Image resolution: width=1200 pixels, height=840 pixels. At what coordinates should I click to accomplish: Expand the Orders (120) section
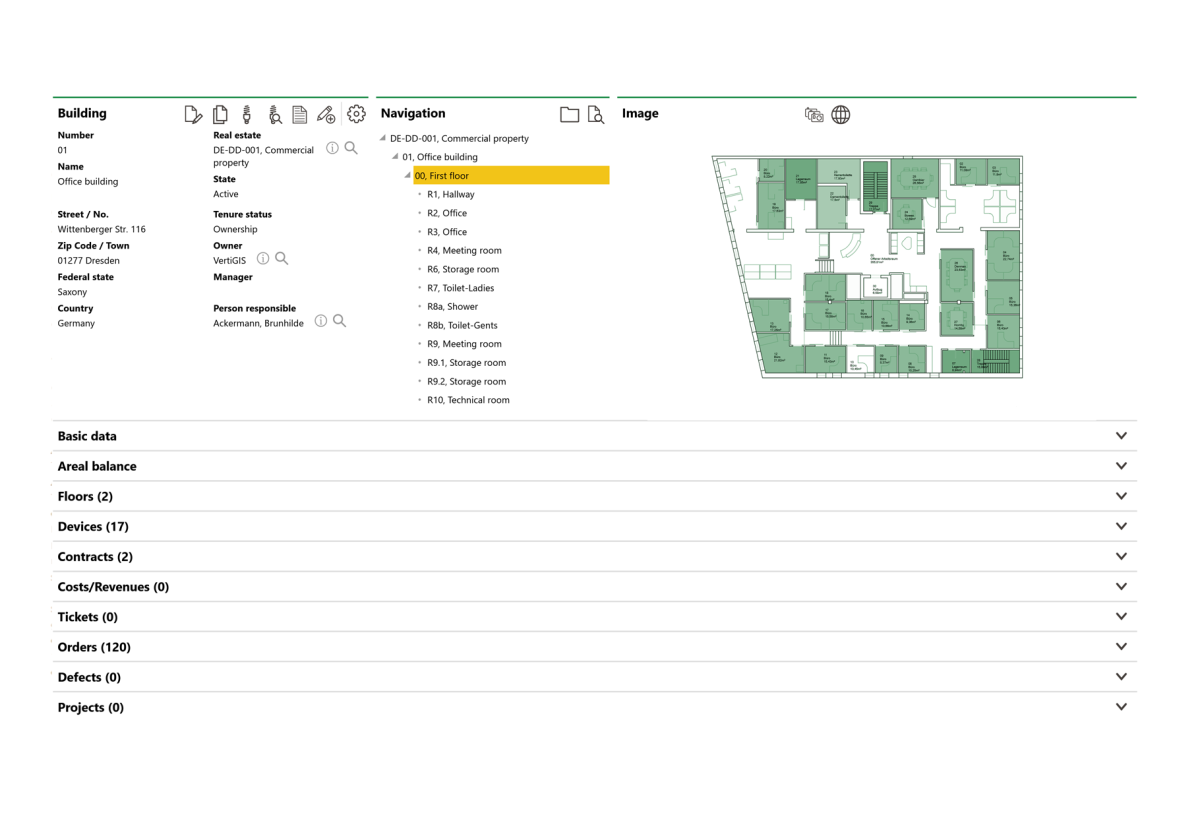point(1121,646)
